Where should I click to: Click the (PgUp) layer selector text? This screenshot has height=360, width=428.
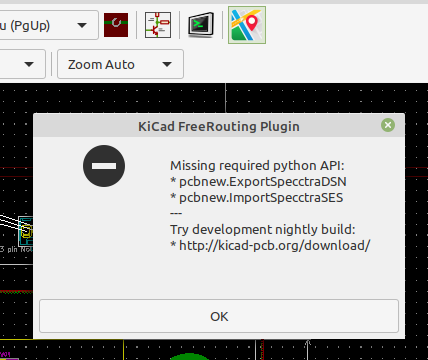(x=25, y=26)
